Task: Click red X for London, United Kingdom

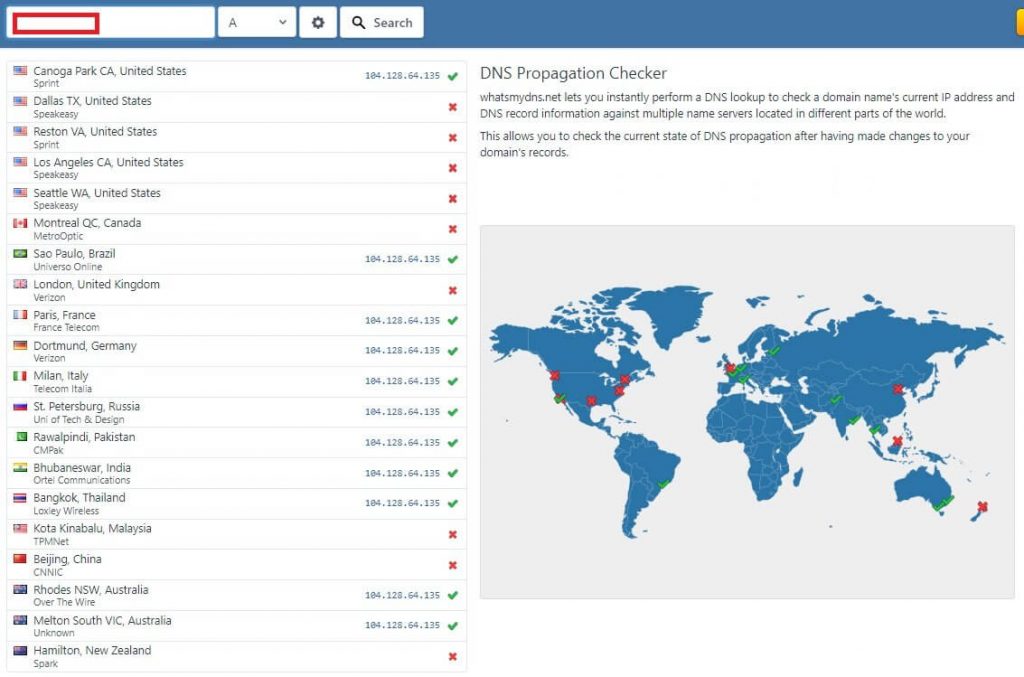Action: pos(453,290)
